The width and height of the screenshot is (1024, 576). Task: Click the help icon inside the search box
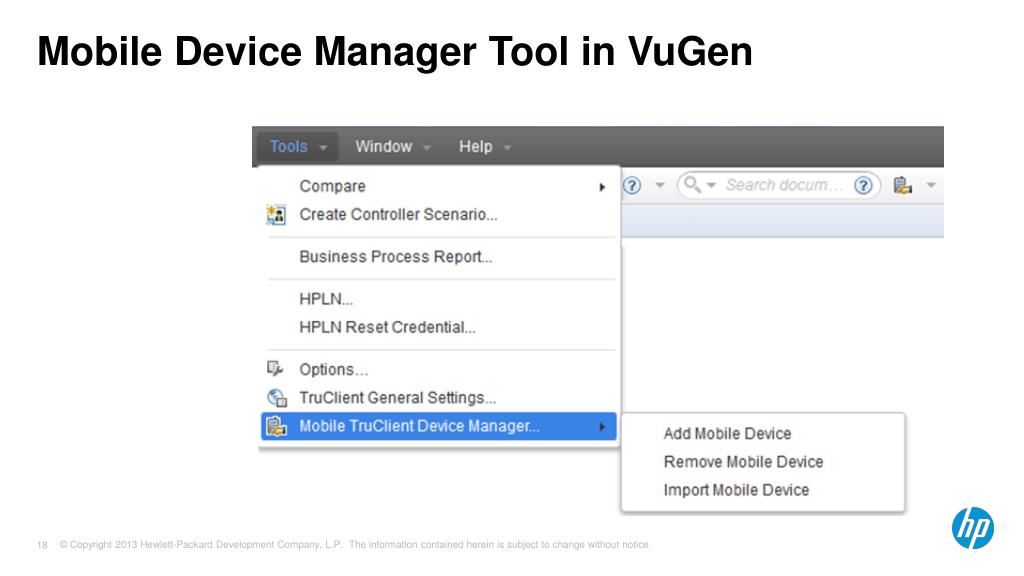tap(863, 185)
